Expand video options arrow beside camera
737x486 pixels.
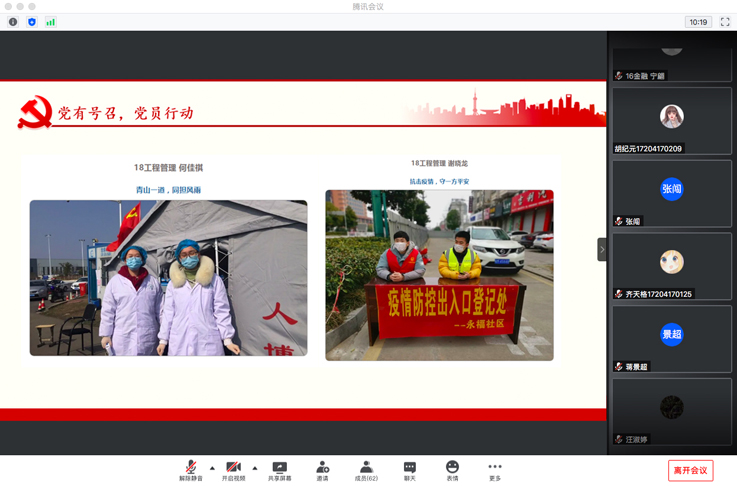pyautogui.click(x=255, y=468)
